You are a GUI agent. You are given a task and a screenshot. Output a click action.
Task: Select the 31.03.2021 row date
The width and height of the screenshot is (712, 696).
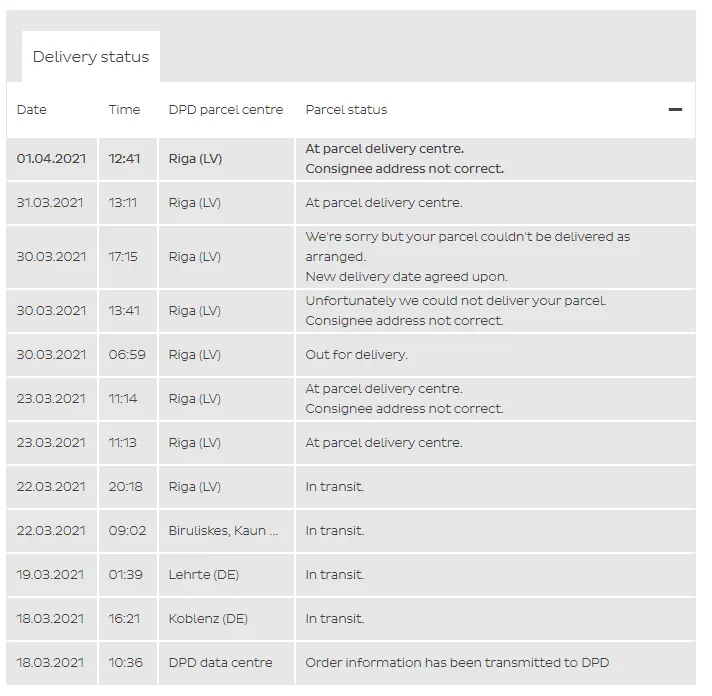point(50,202)
